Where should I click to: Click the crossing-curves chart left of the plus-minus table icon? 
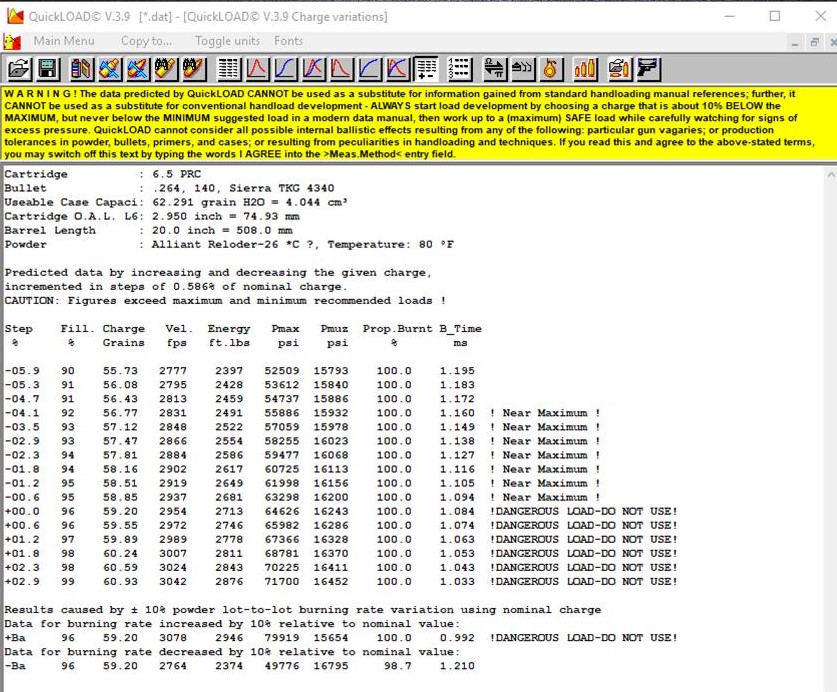398,69
